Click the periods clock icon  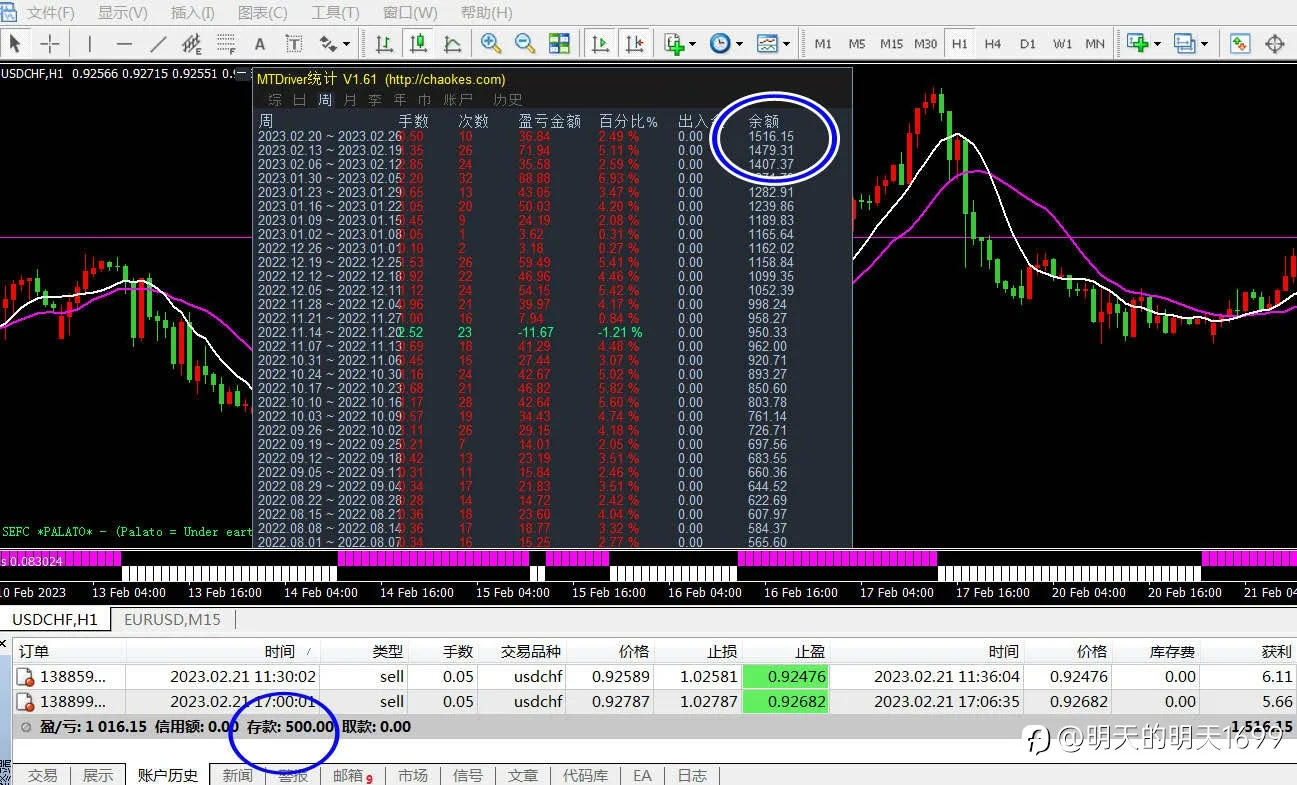720,44
